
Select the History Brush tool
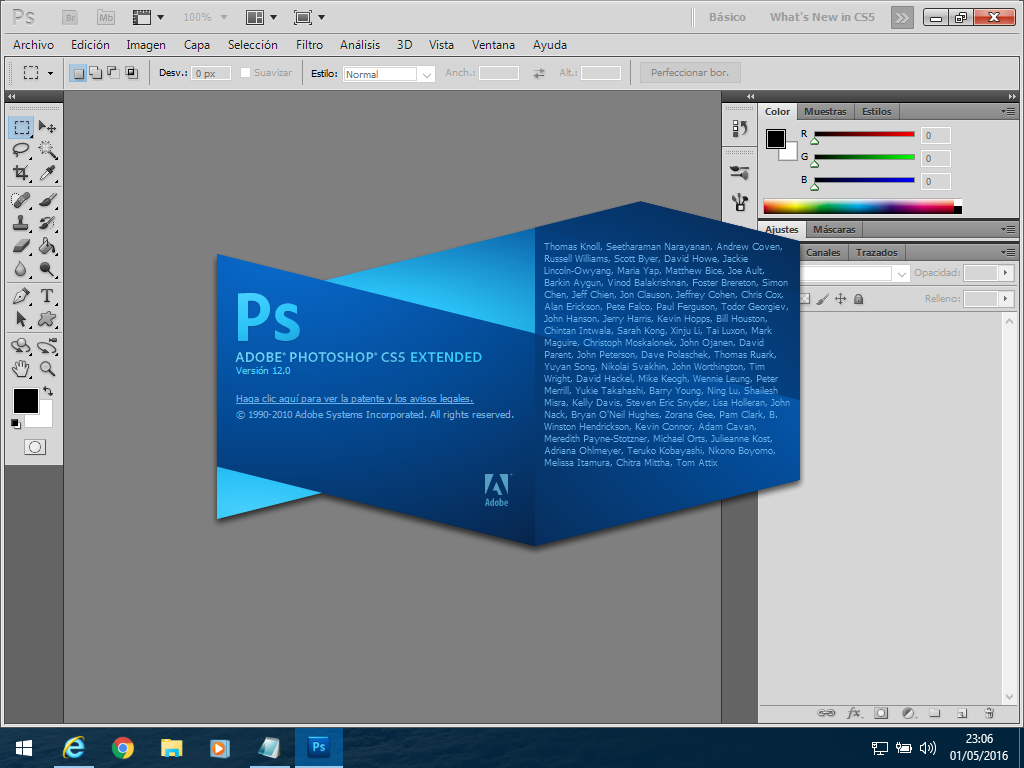(47, 223)
